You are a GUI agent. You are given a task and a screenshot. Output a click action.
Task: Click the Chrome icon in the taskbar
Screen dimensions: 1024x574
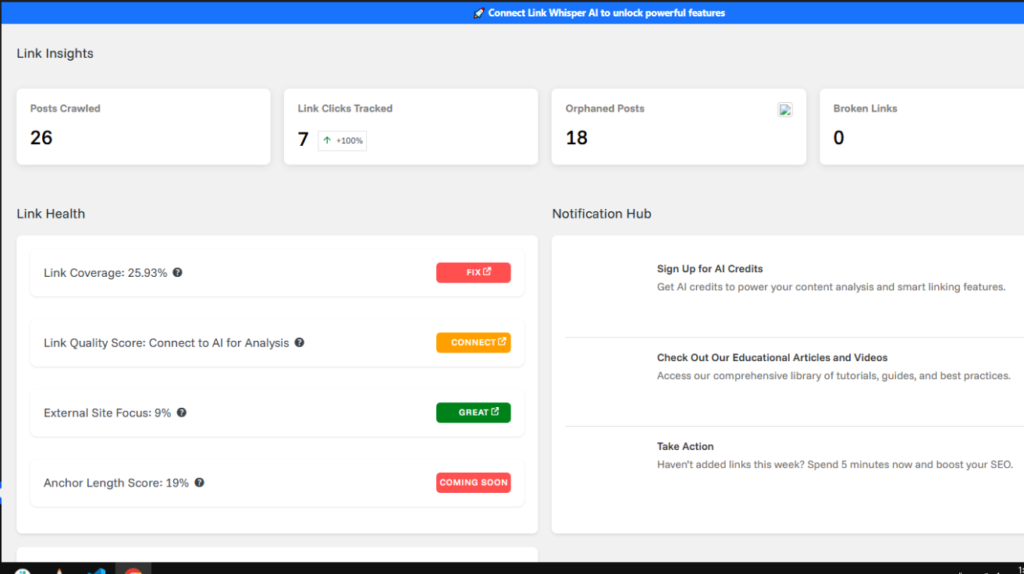pyautogui.click(x=133, y=571)
